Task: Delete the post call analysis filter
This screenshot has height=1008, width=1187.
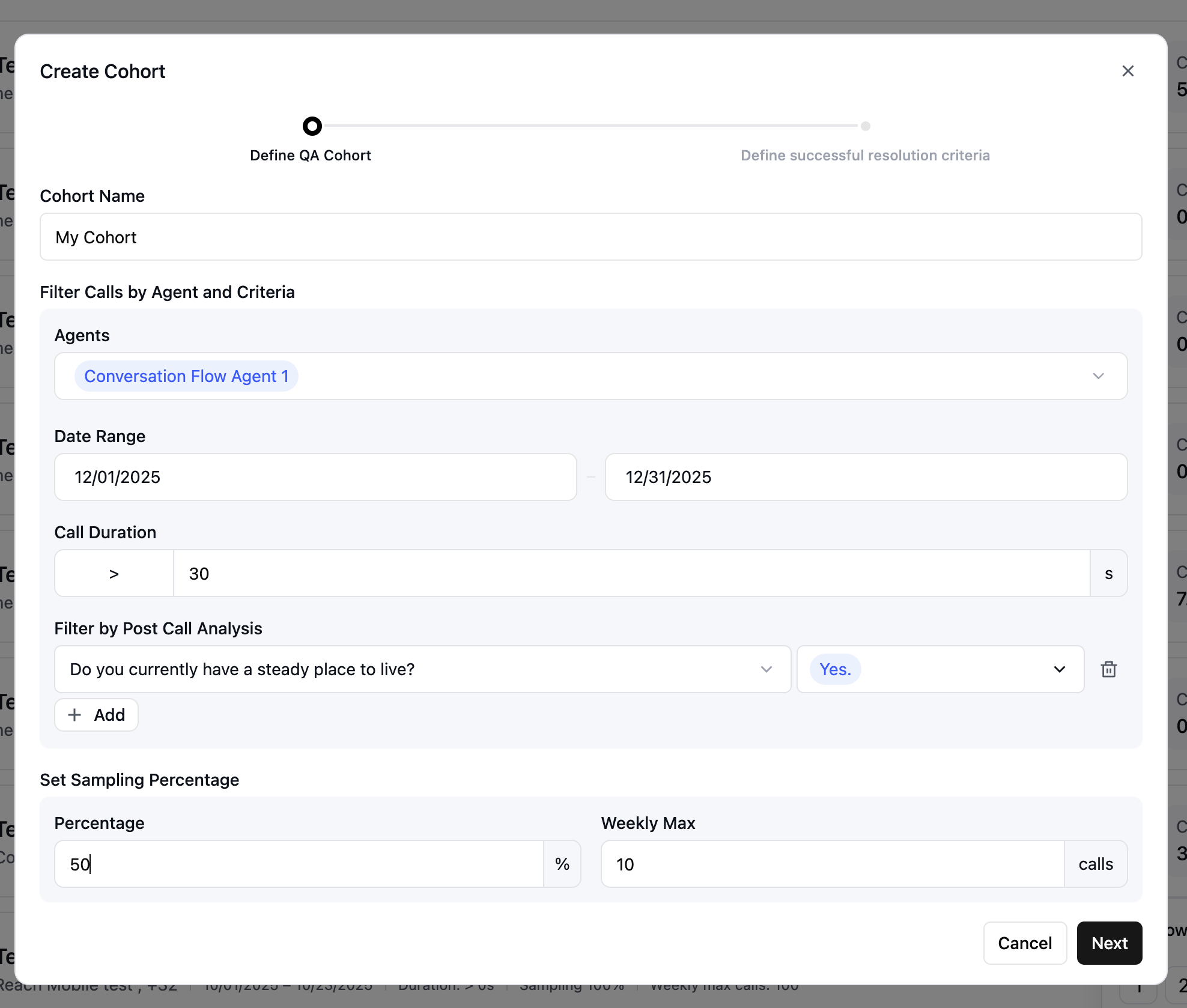Action: click(1108, 669)
